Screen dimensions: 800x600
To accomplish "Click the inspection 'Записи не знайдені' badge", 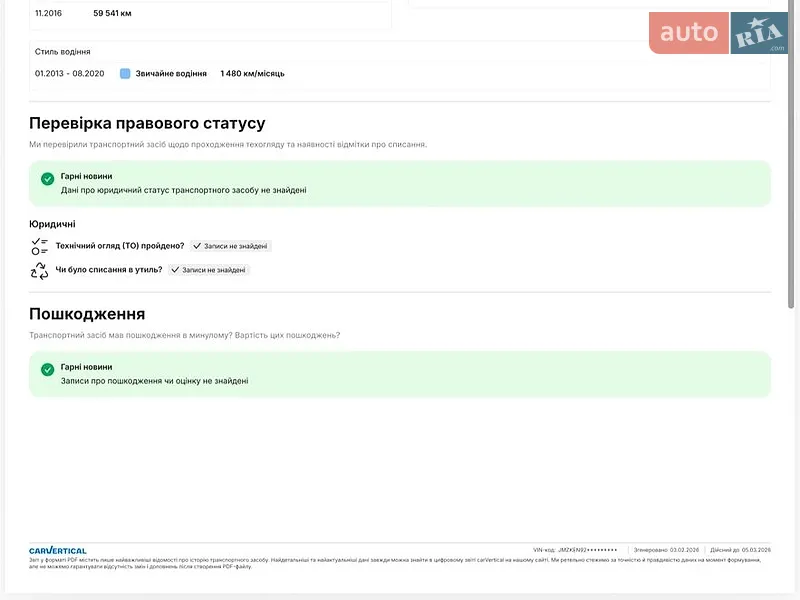I will click(231, 246).
